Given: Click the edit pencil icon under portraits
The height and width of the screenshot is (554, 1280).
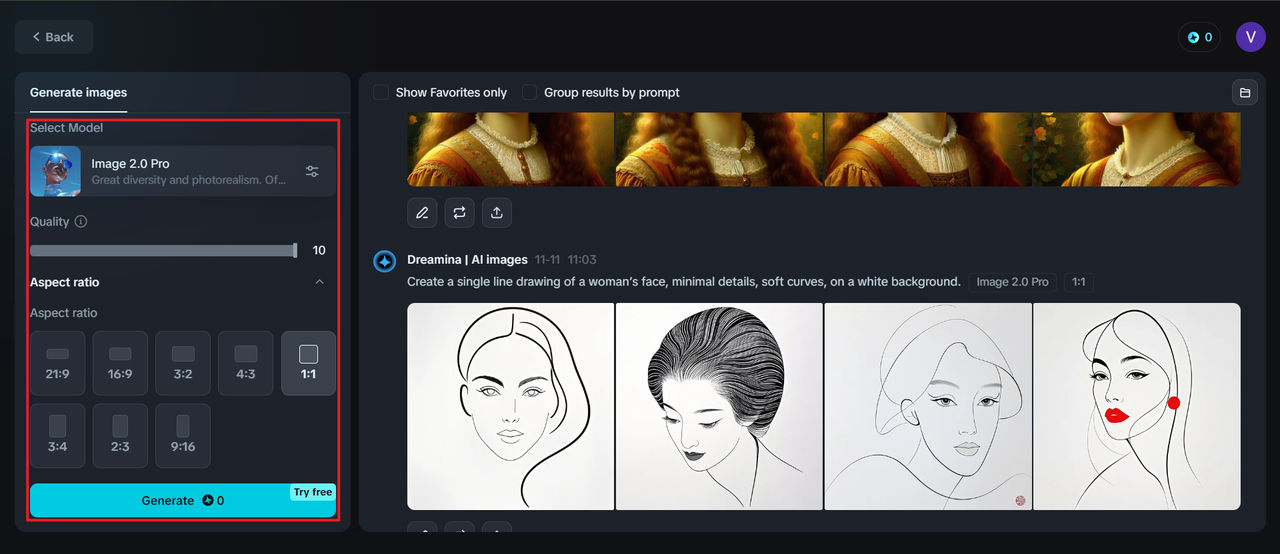Looking at the screenshot, I should pyautogui.click(x=422, y=212).
